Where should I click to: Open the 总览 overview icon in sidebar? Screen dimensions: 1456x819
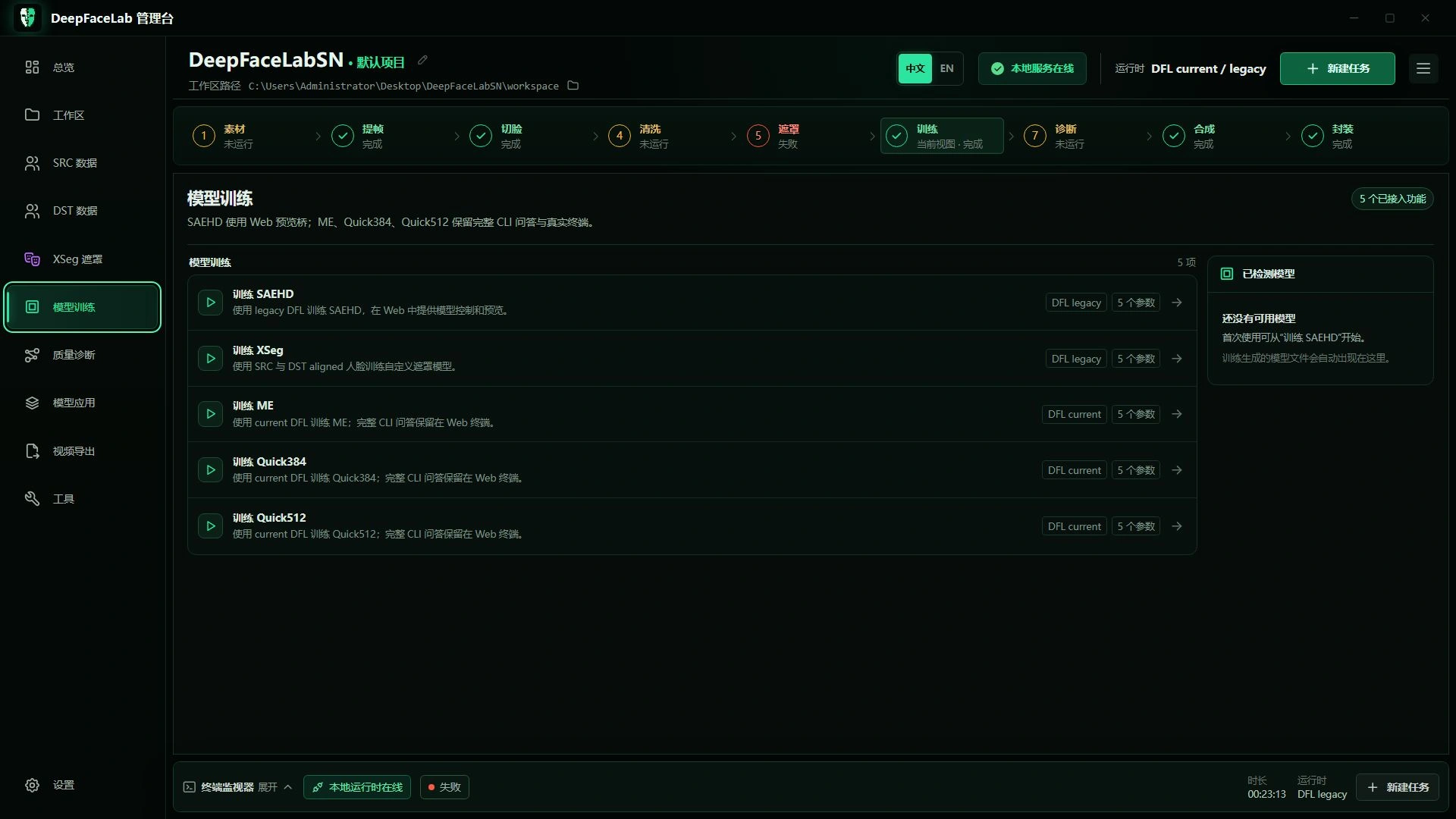coord(32,67)
